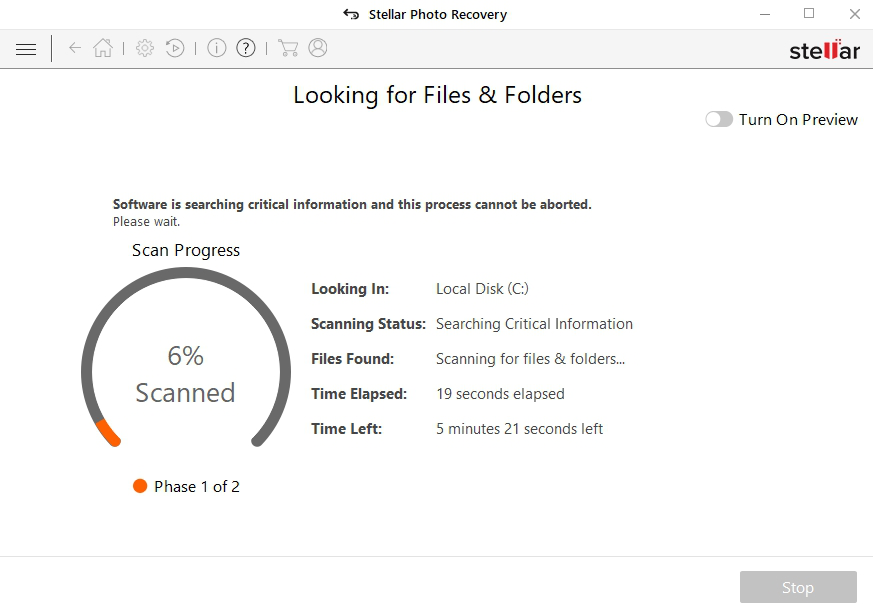Click the Resume Recovery icon

175,48
